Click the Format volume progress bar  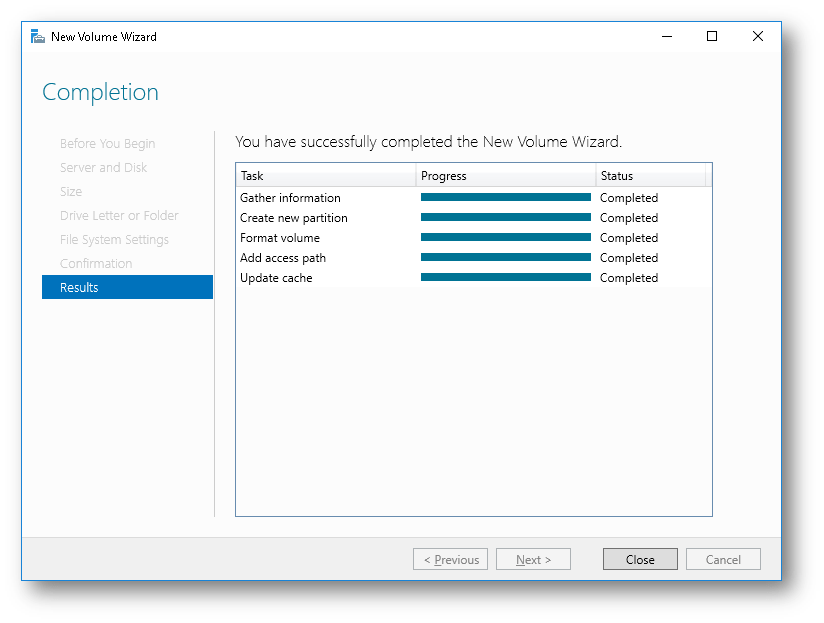coord(505,237)
